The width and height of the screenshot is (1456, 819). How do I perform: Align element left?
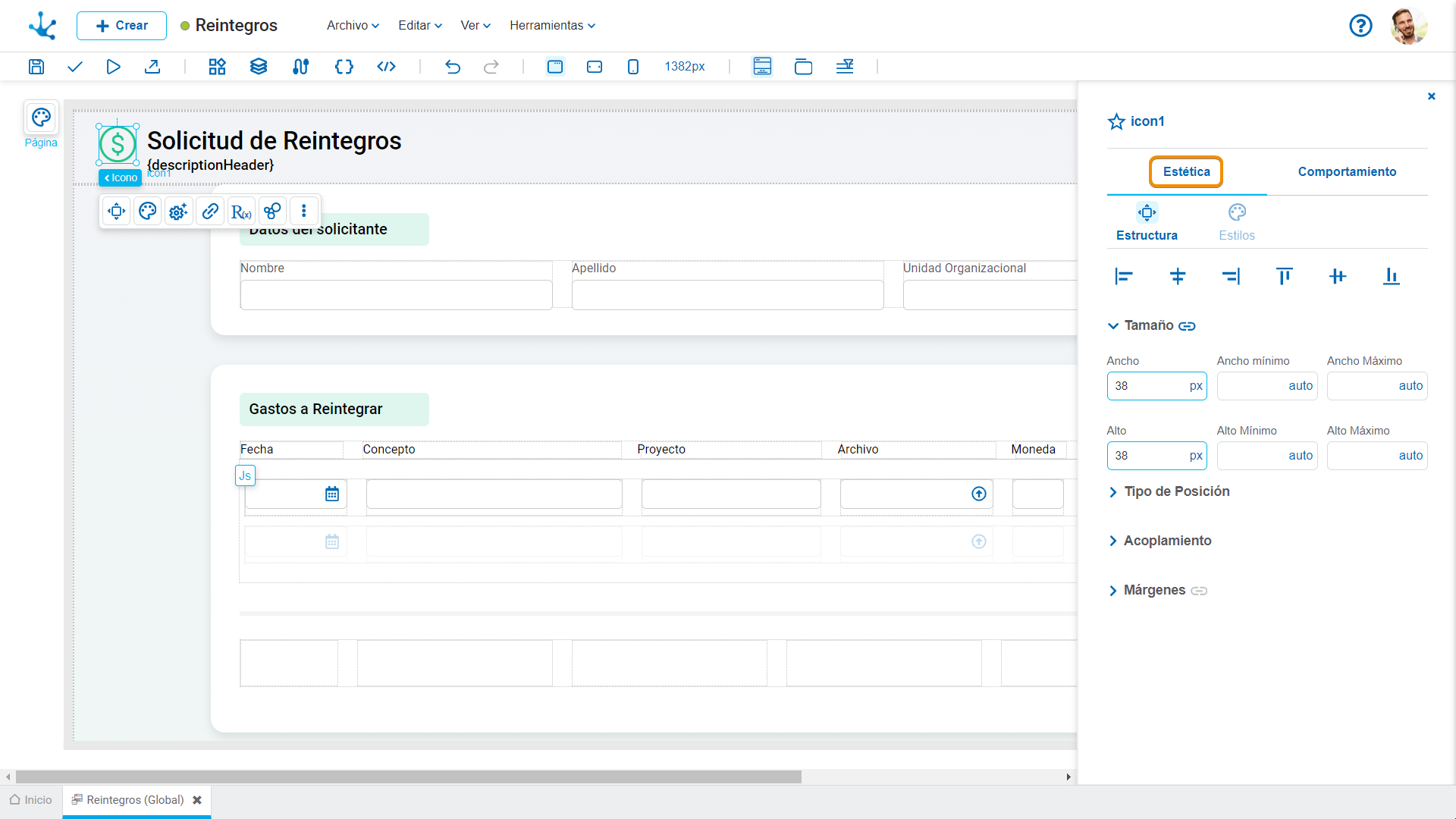pyautogui.click(x=1124, y=277)
